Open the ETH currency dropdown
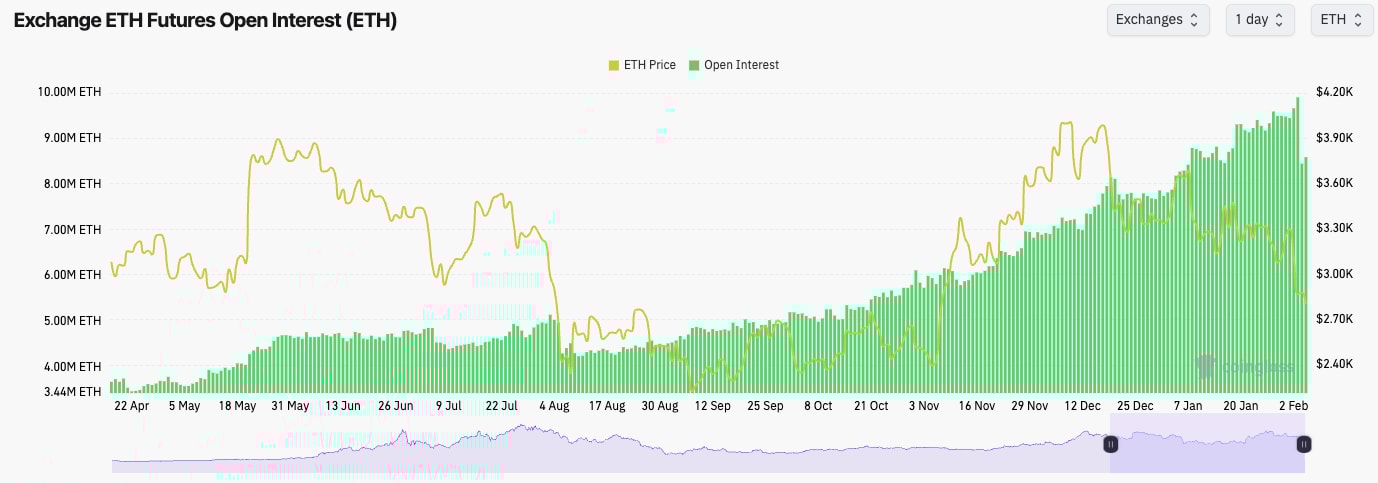The width and height of the screenshot is (1378, 483). 1342,20
